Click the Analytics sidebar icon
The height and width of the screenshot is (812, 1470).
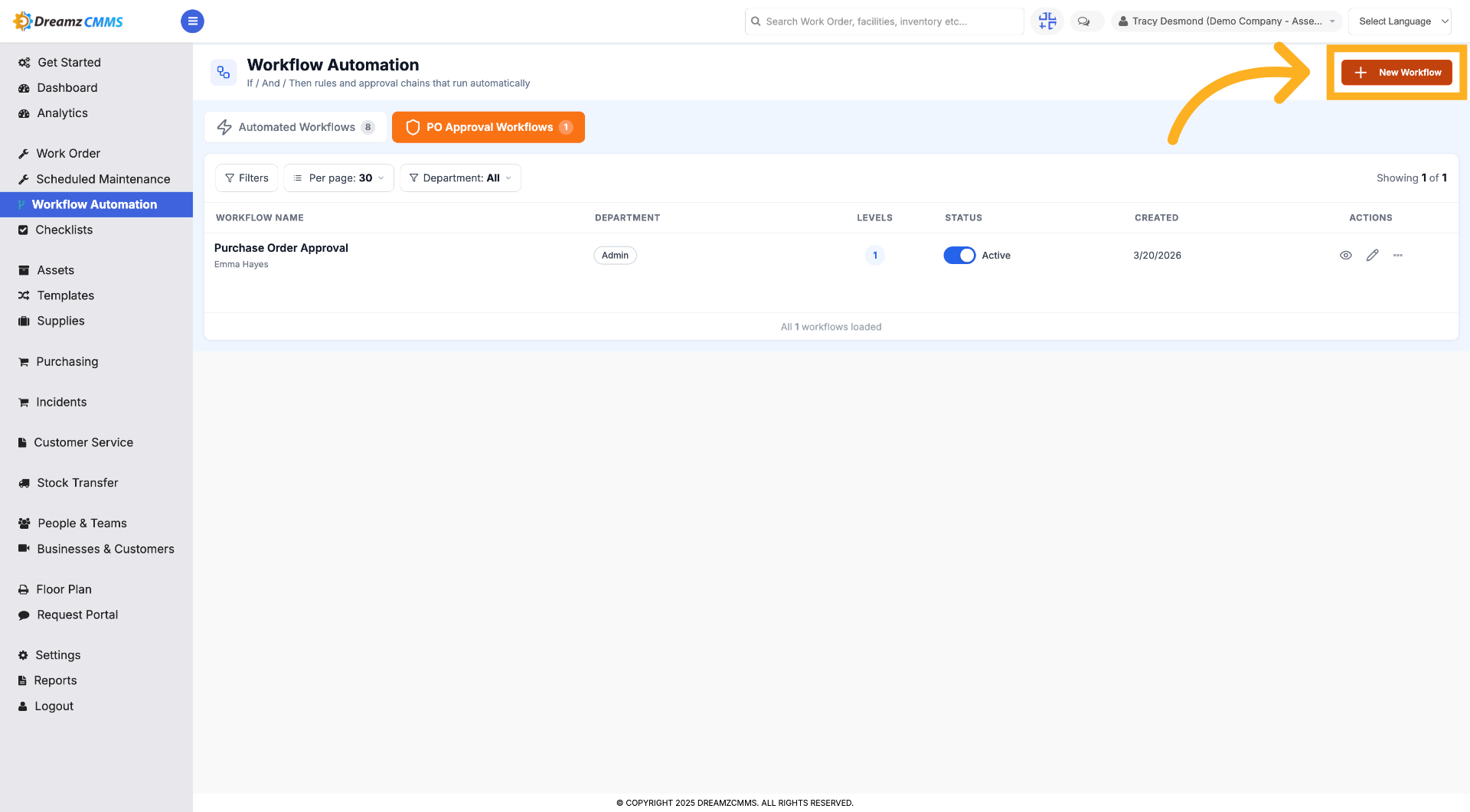point(24,113)
